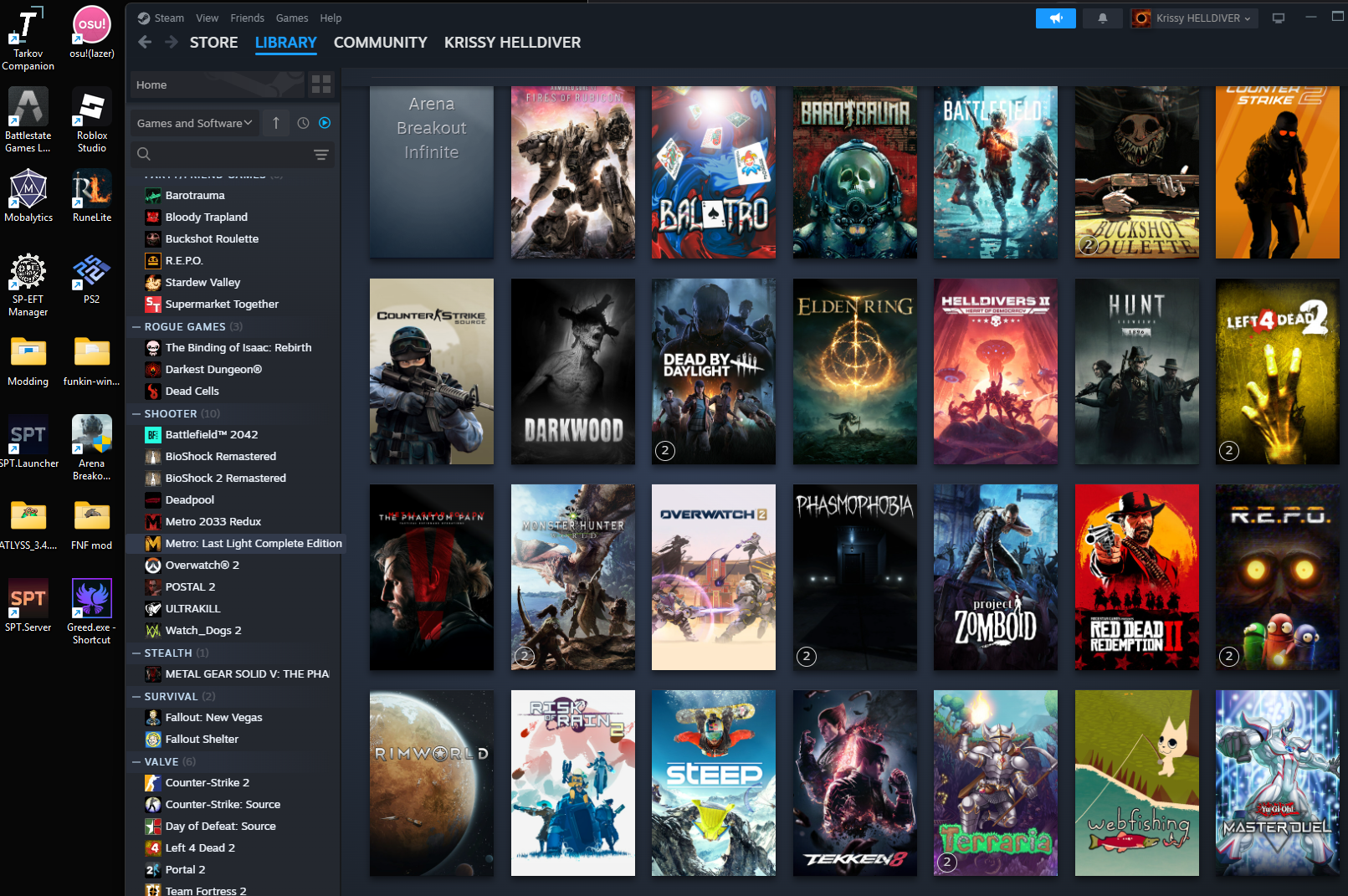Click the Home button in sidebar

[217, 84]
